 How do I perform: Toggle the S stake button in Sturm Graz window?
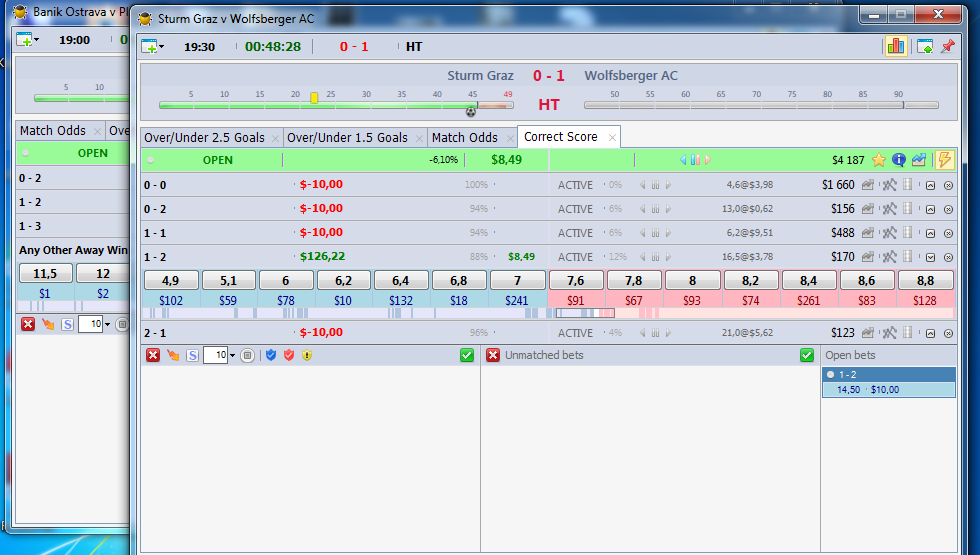point(192,356)
